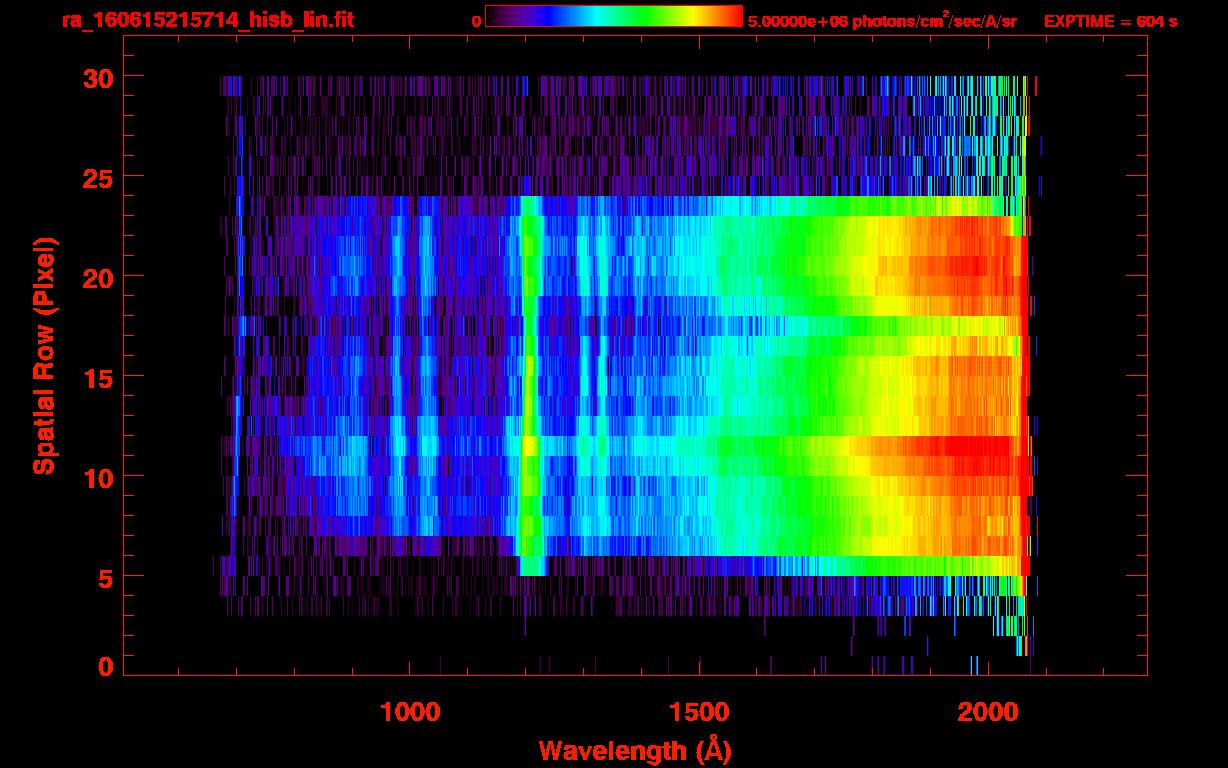Click the EXPTIME = 604 s label
The width and height of the screenshot is (1228, 768).
point(1110,21)
